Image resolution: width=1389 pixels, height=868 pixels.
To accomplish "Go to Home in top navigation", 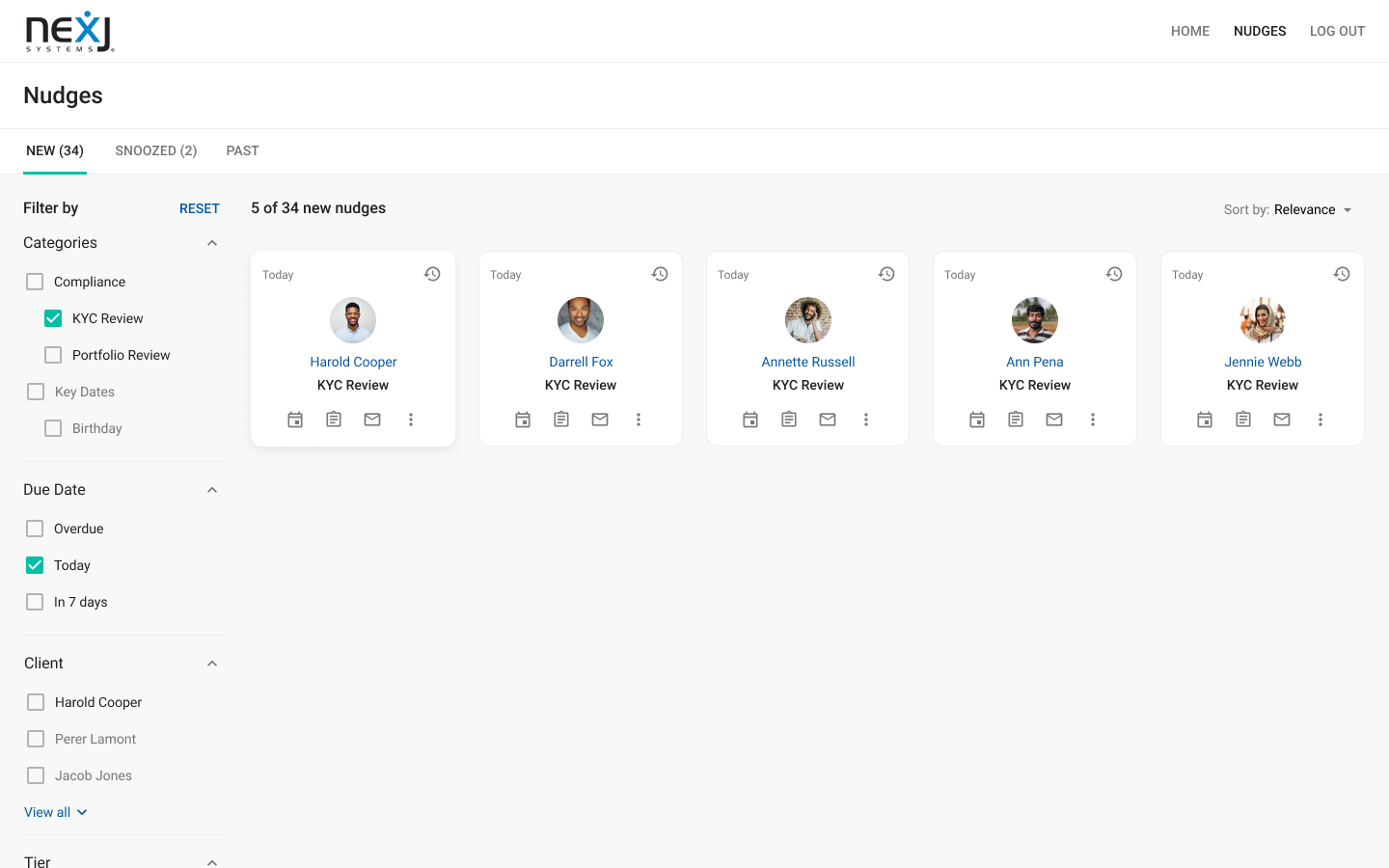I will click(1189, 31).
